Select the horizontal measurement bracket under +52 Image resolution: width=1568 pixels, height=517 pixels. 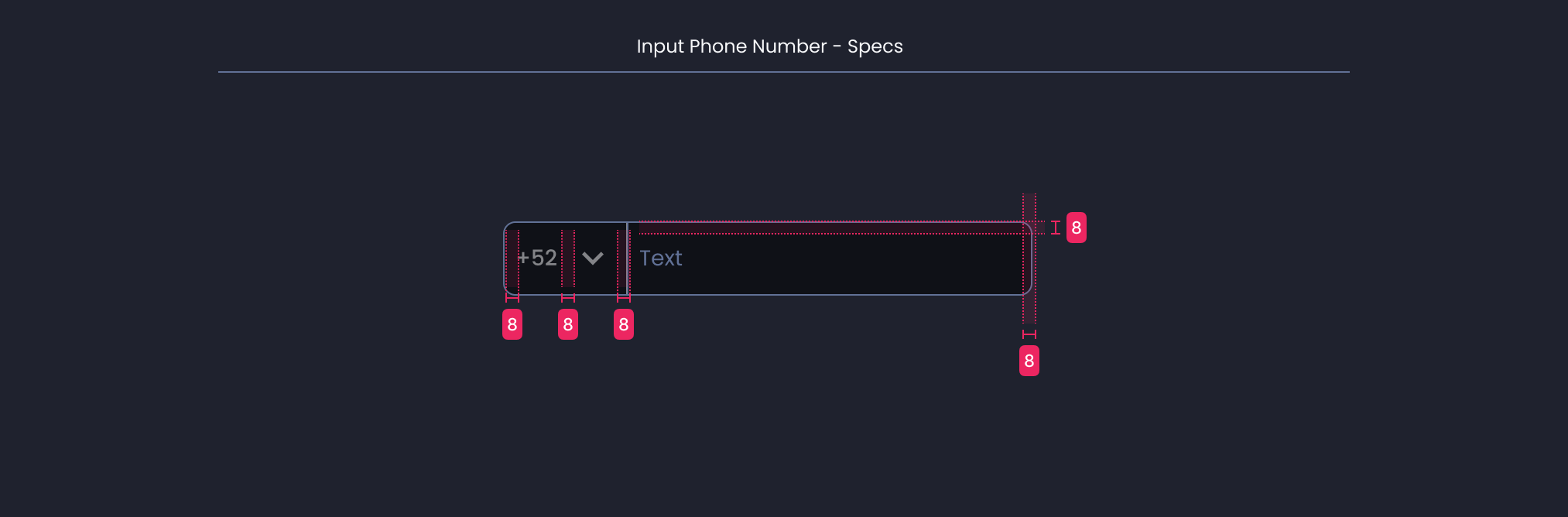(512, 296)
